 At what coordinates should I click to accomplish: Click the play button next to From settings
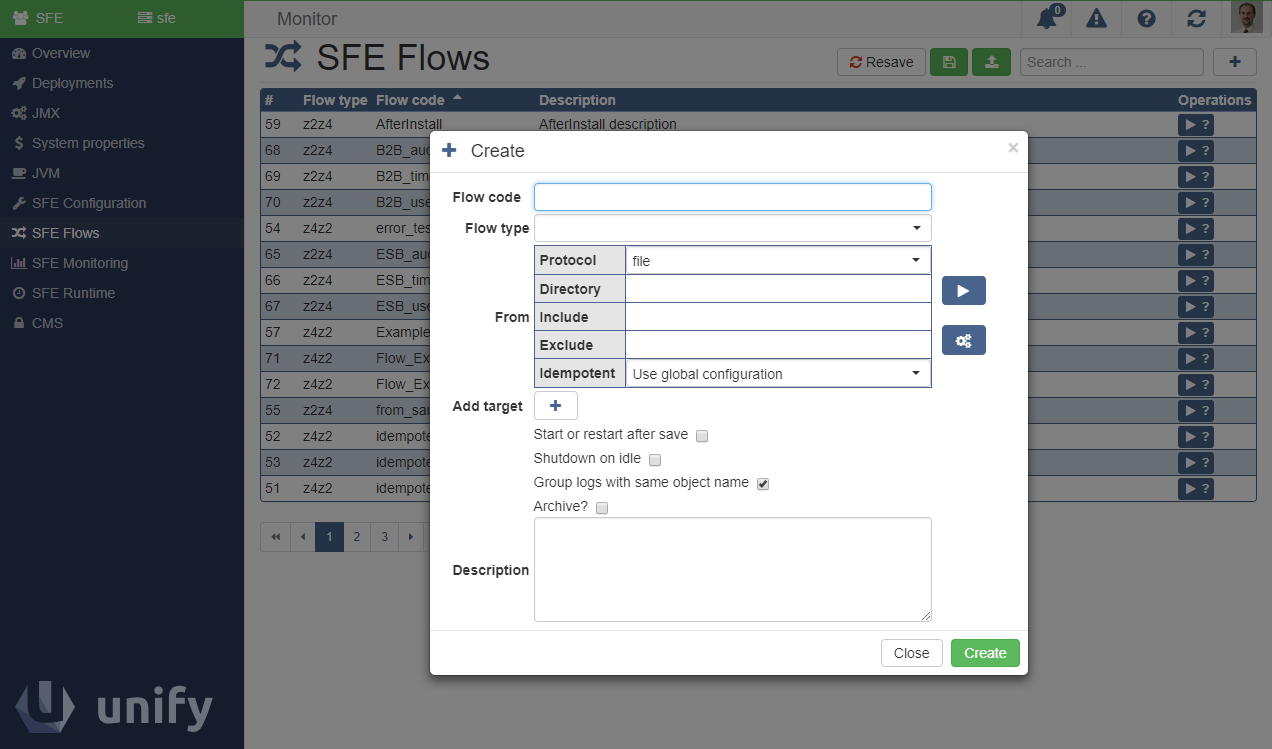point(964,291)
